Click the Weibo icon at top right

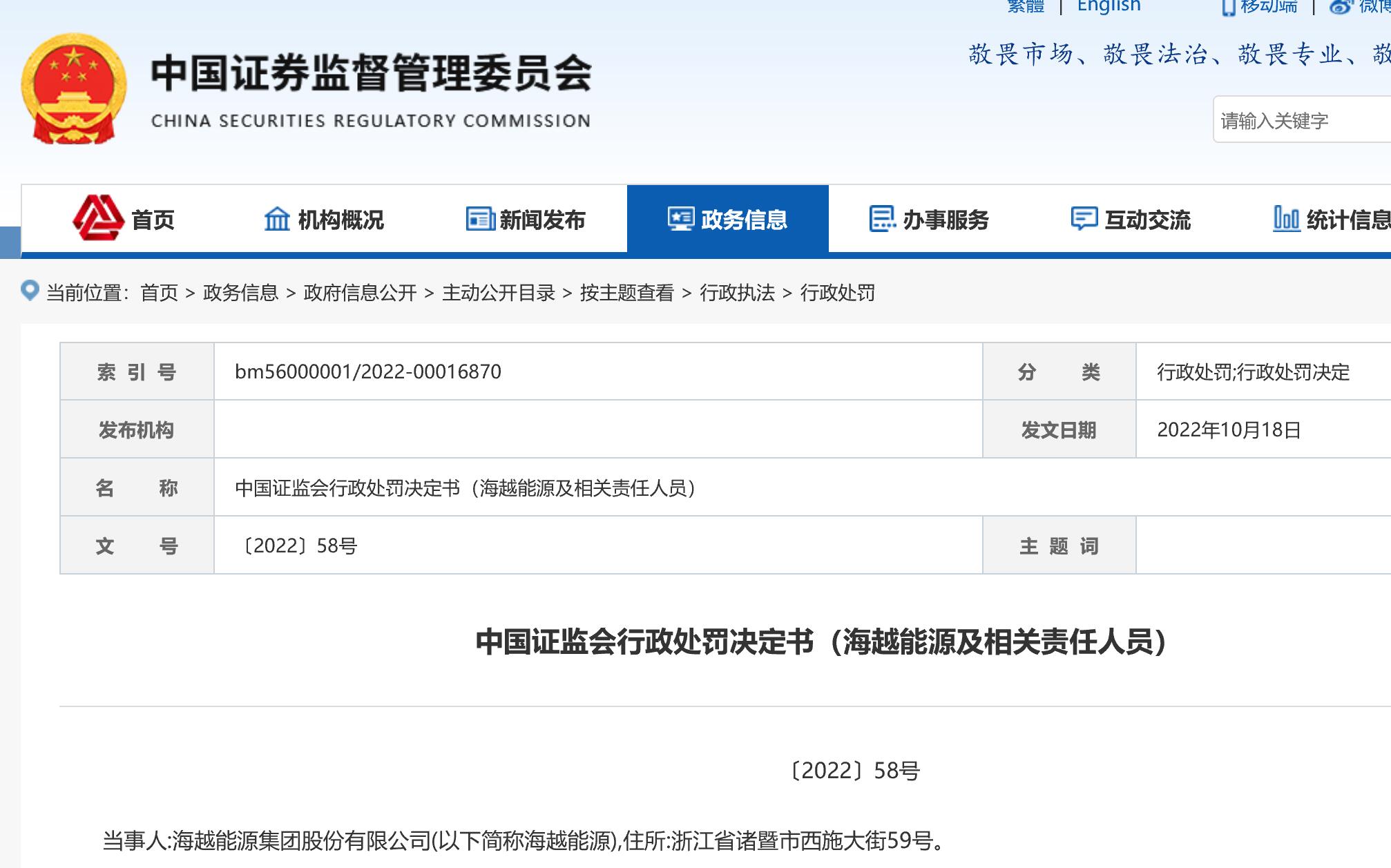(x=1341, y=8)
